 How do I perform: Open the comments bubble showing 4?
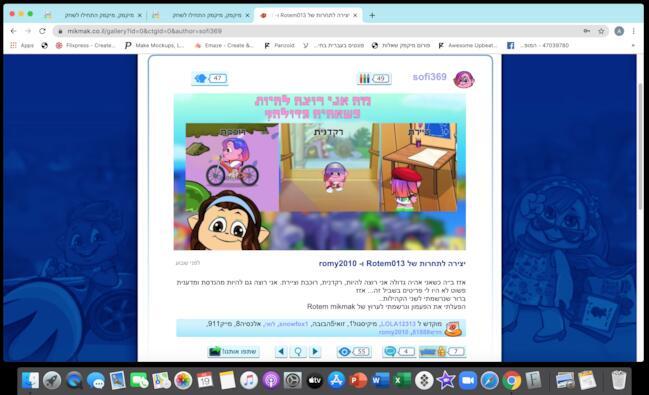coord(399,352)
